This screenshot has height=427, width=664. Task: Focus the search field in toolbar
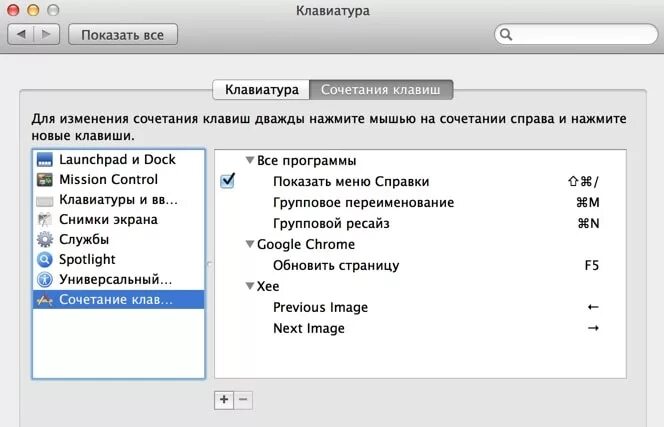pos(576,34)
